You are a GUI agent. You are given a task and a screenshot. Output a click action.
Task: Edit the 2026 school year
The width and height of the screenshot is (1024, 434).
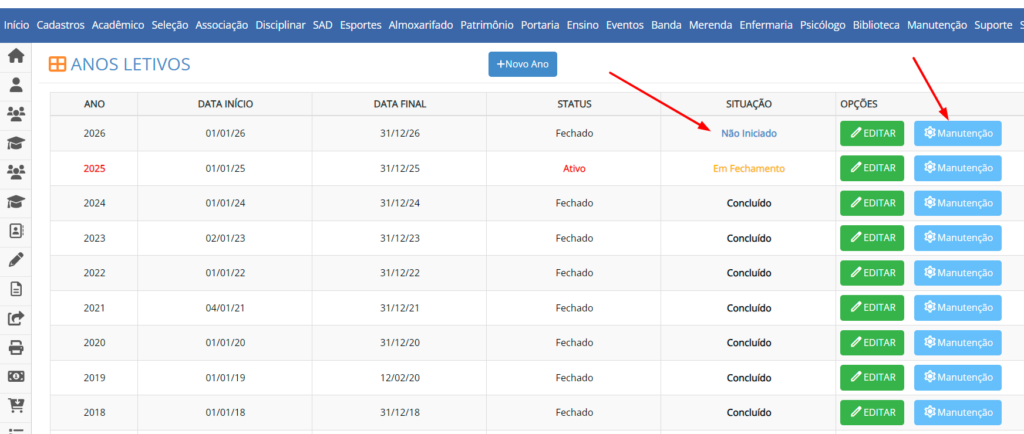pyautogui.click(x=872, y=134)
